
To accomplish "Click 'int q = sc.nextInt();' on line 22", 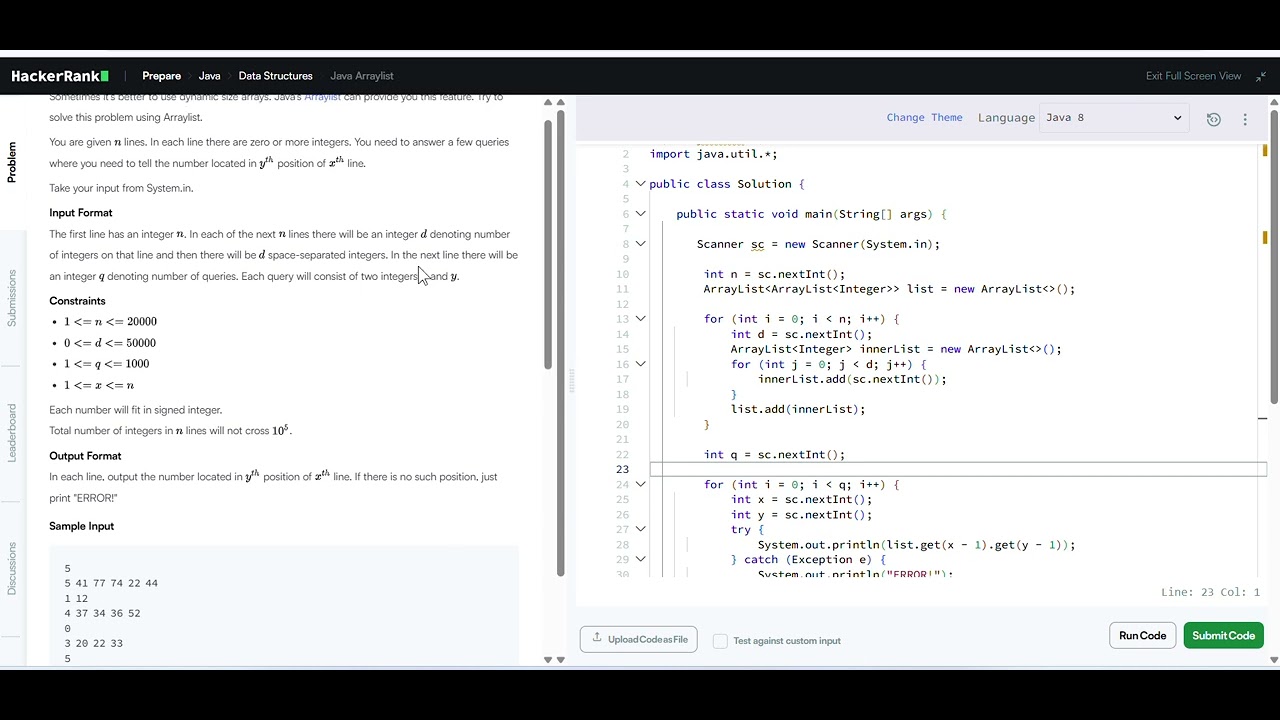I will [x=774, y=454].
